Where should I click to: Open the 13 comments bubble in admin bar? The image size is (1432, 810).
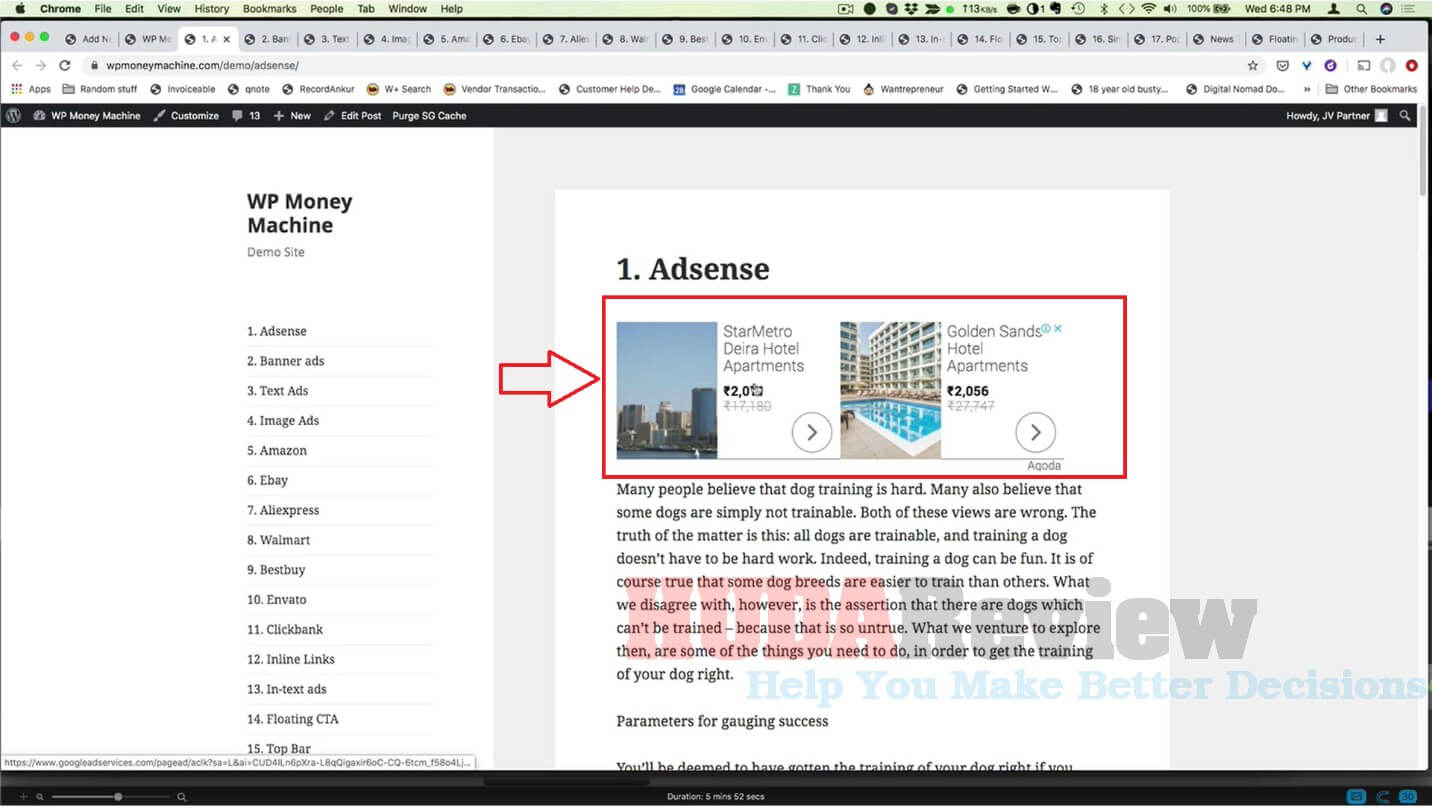pyautogui.click(x=246, y=115)
